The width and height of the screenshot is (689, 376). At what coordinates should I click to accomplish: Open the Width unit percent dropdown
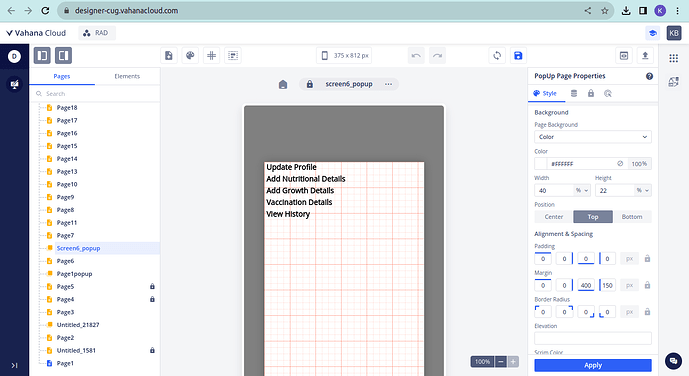tap(582, 191)
